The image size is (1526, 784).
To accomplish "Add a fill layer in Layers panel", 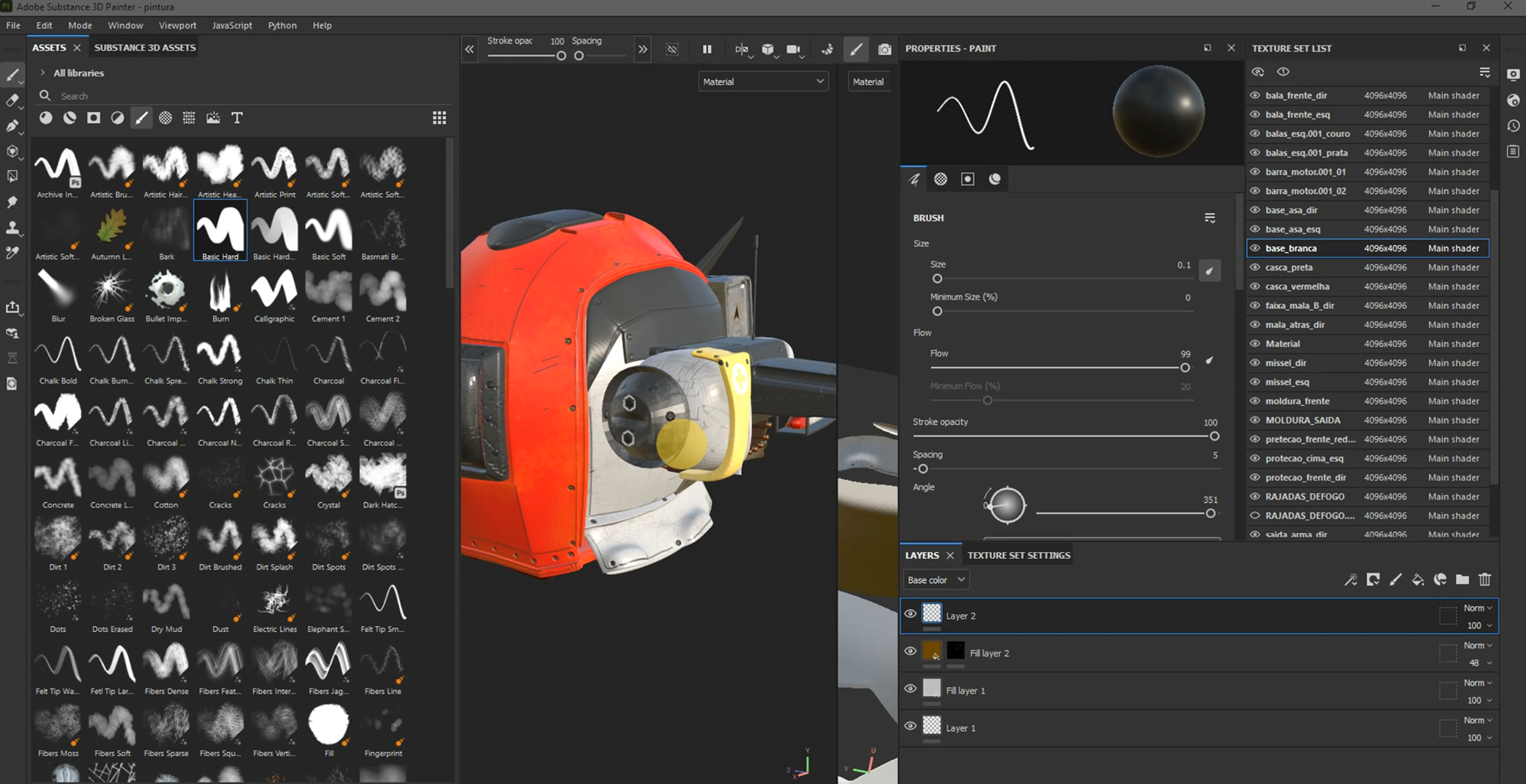I will [1418, 580].
